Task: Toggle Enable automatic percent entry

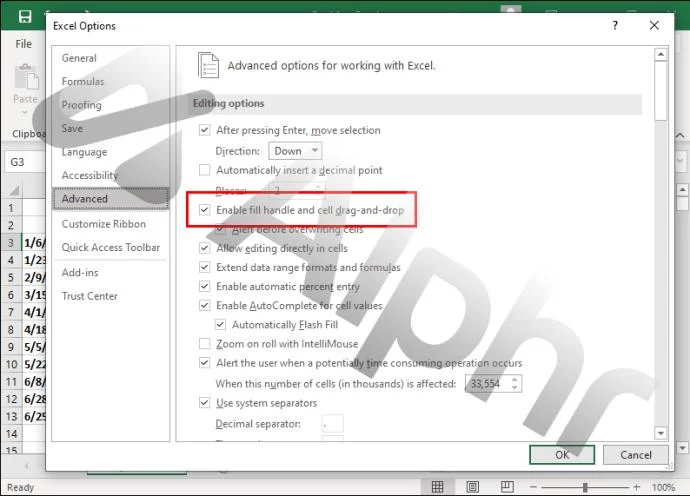Action: click(x=204, y=286)
